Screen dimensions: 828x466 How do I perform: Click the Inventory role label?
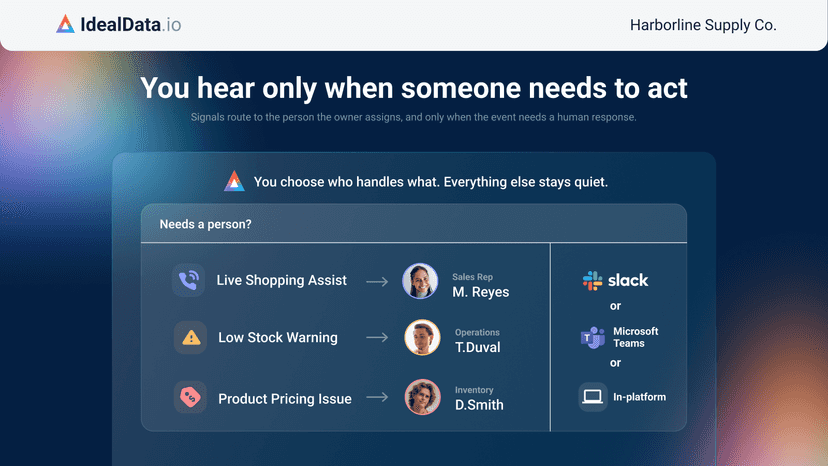(474, 390)
